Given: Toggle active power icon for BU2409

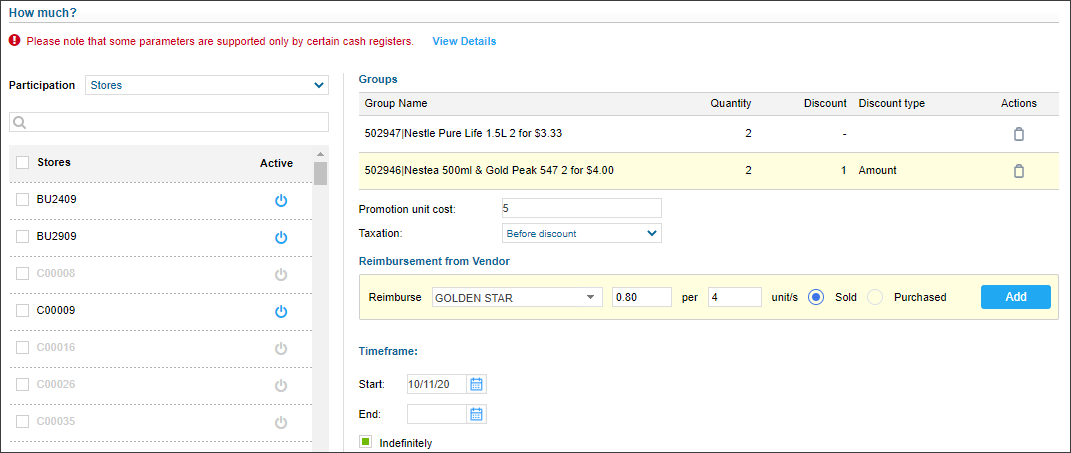Looking at the screenshot, I should click(281, 200).
